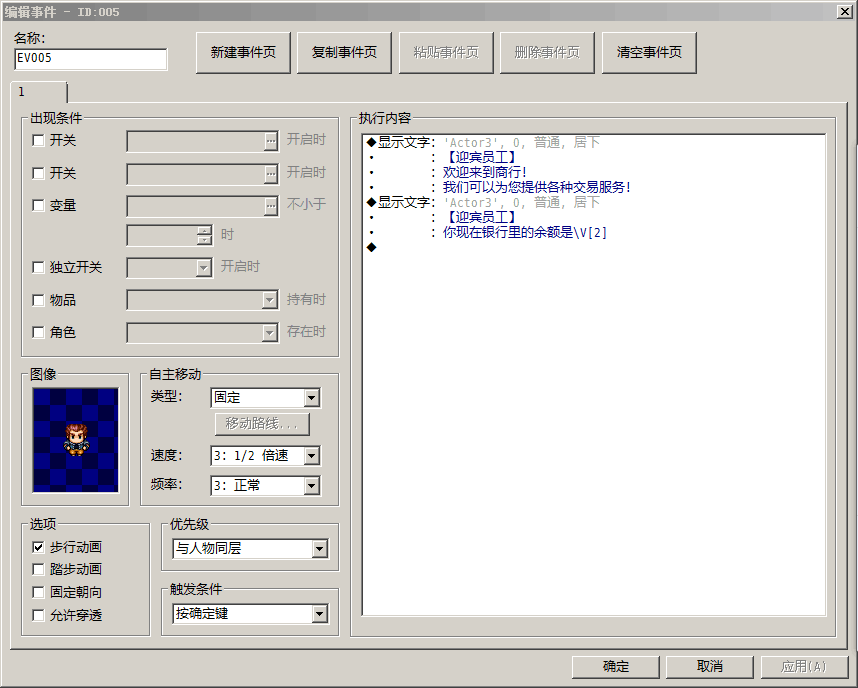
Task: Click the 清空事件页 button
Action: coord(649,53)
